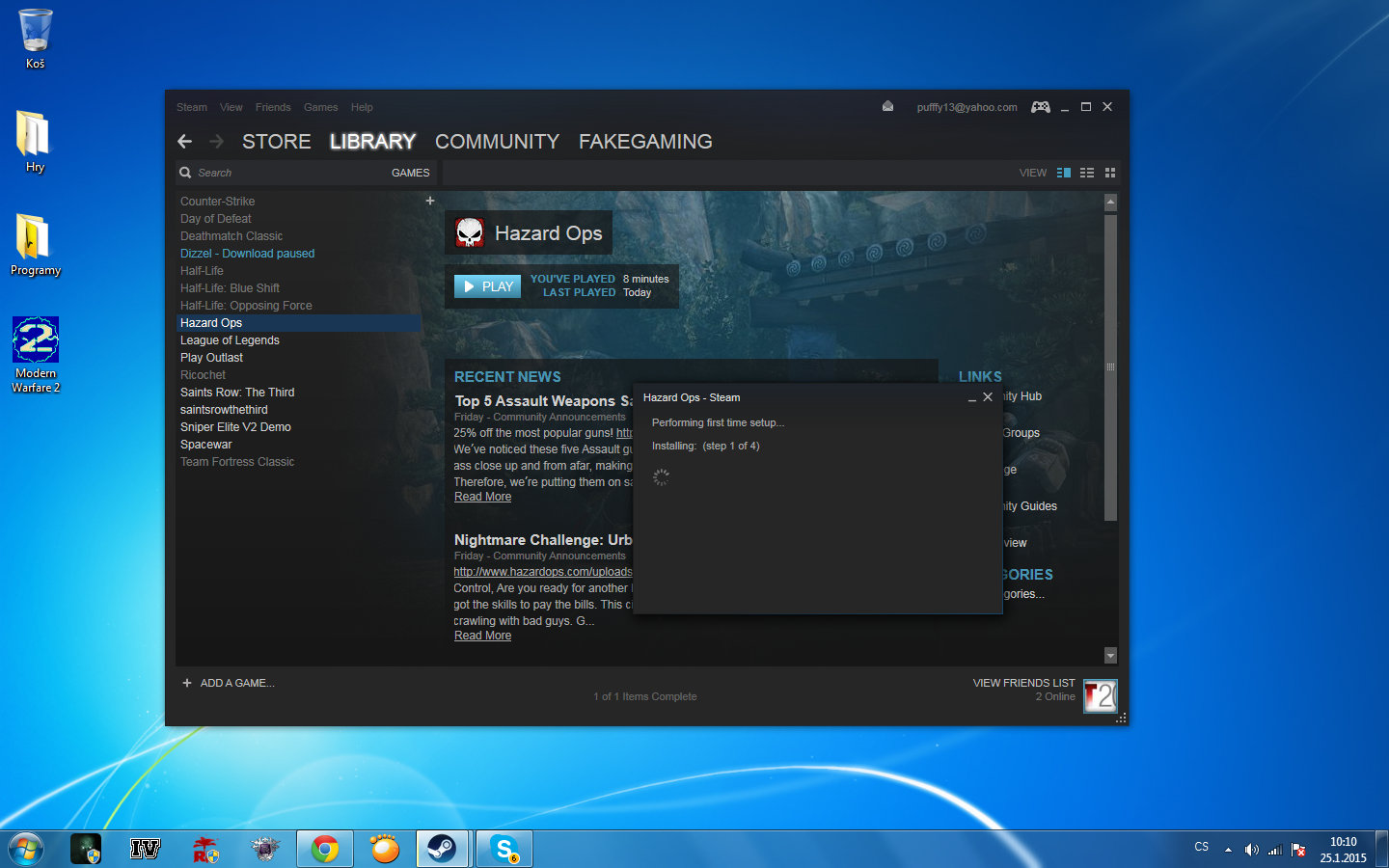This screenshot has width=1389, height=868.
Task: Select Dizzel - Download paused entry
Action: 248,254
